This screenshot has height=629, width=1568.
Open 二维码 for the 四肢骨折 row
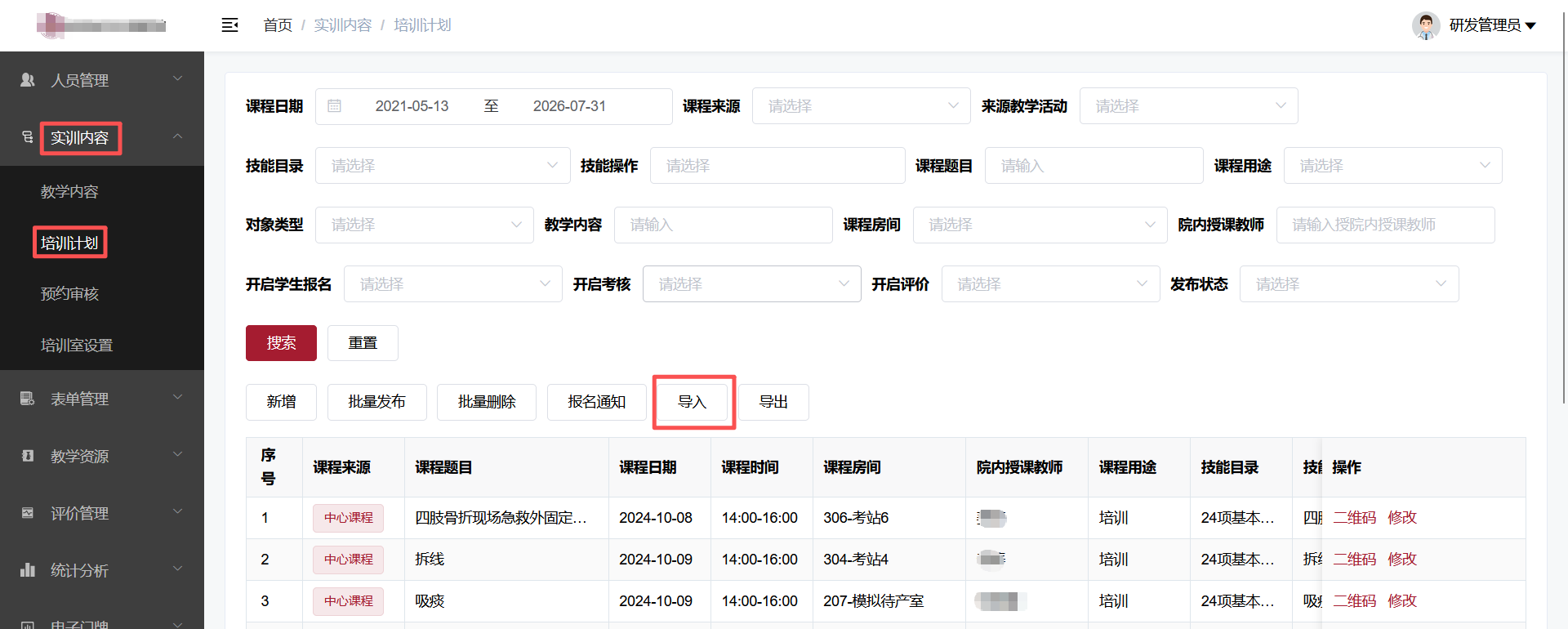point(1355,518)
